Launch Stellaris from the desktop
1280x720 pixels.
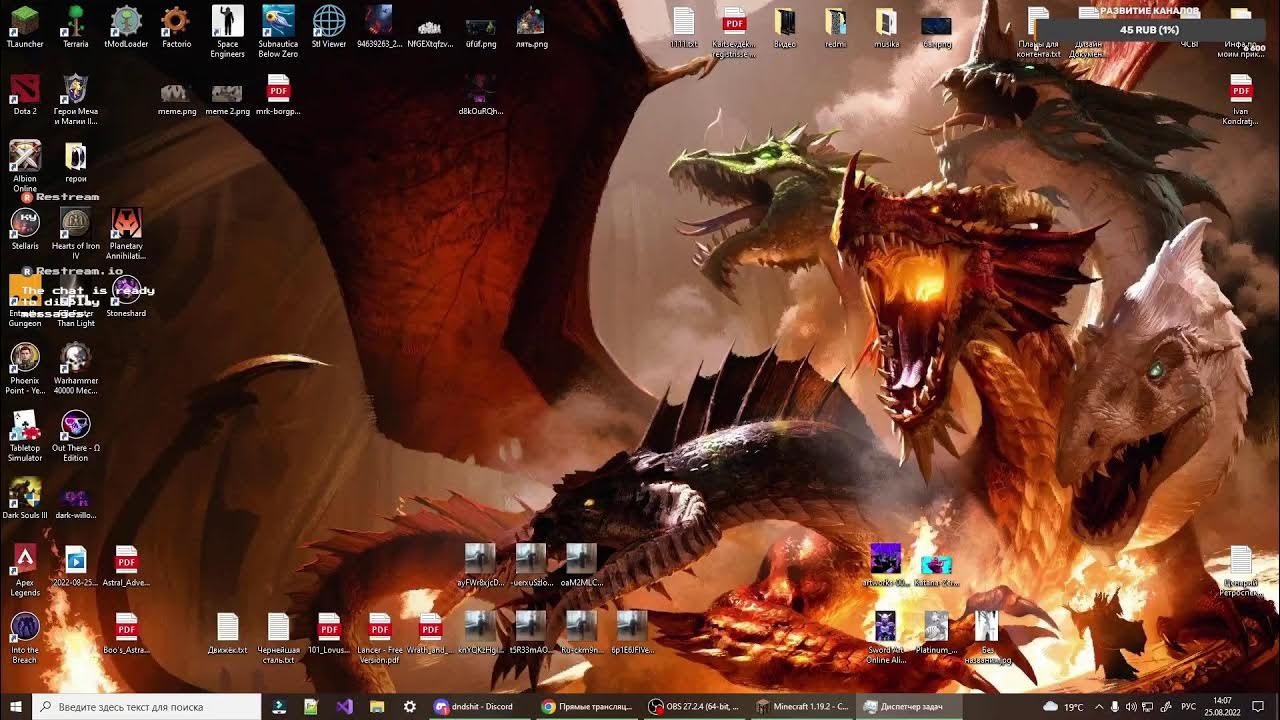pyautogui.click(x=25, y=229)
